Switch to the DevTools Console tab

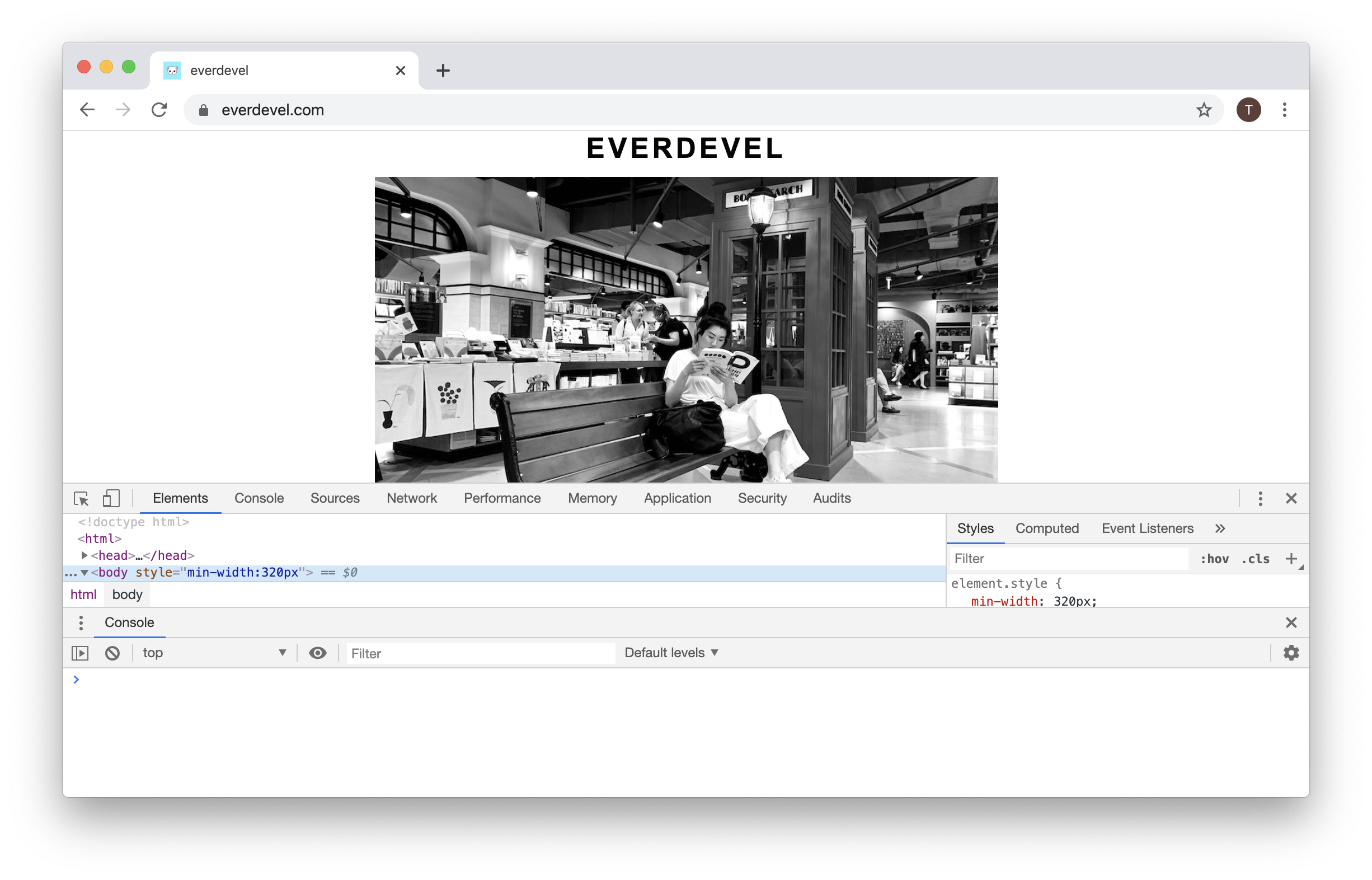tap(259, 498)
